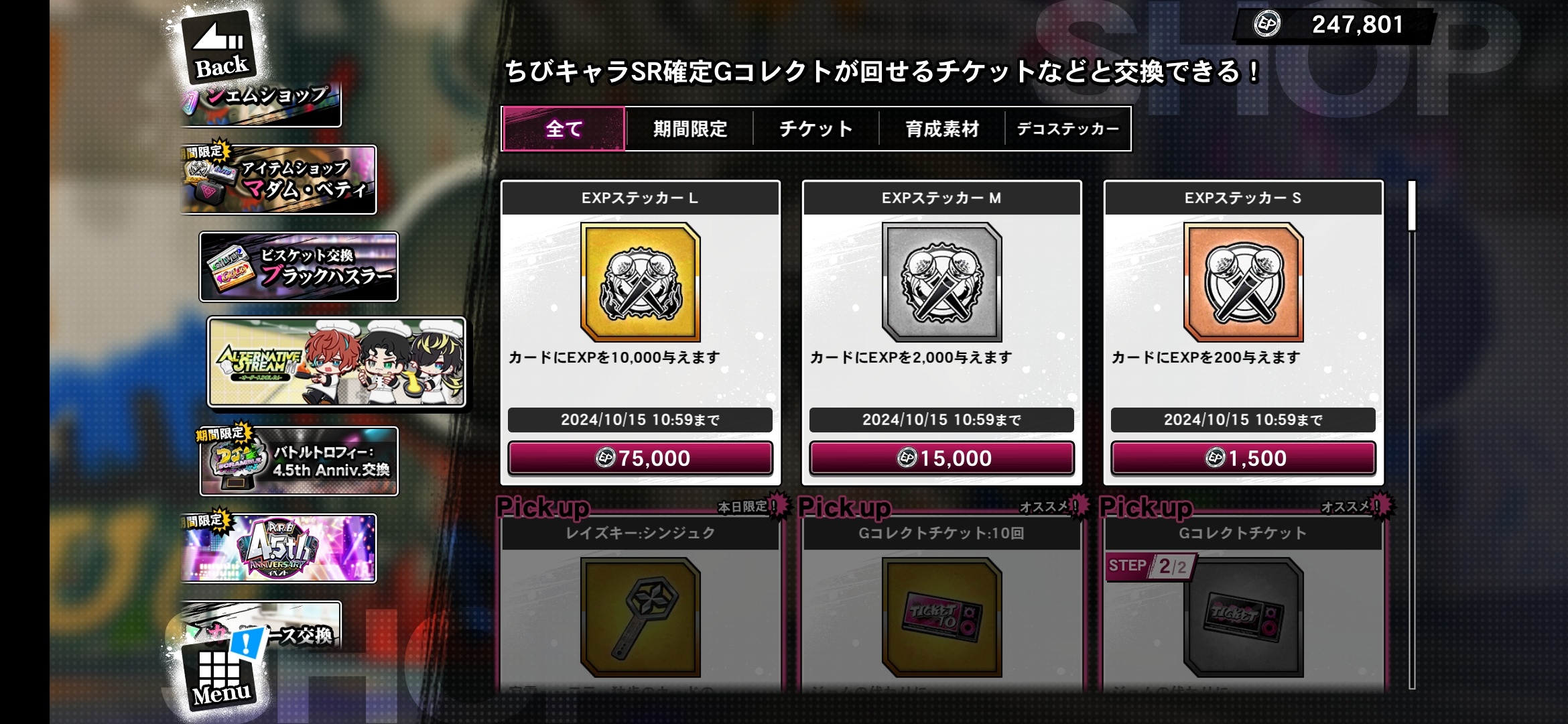Click the shop list vertical scrollbar
Screen dimensions: 1568x724
pos(1412,434)
